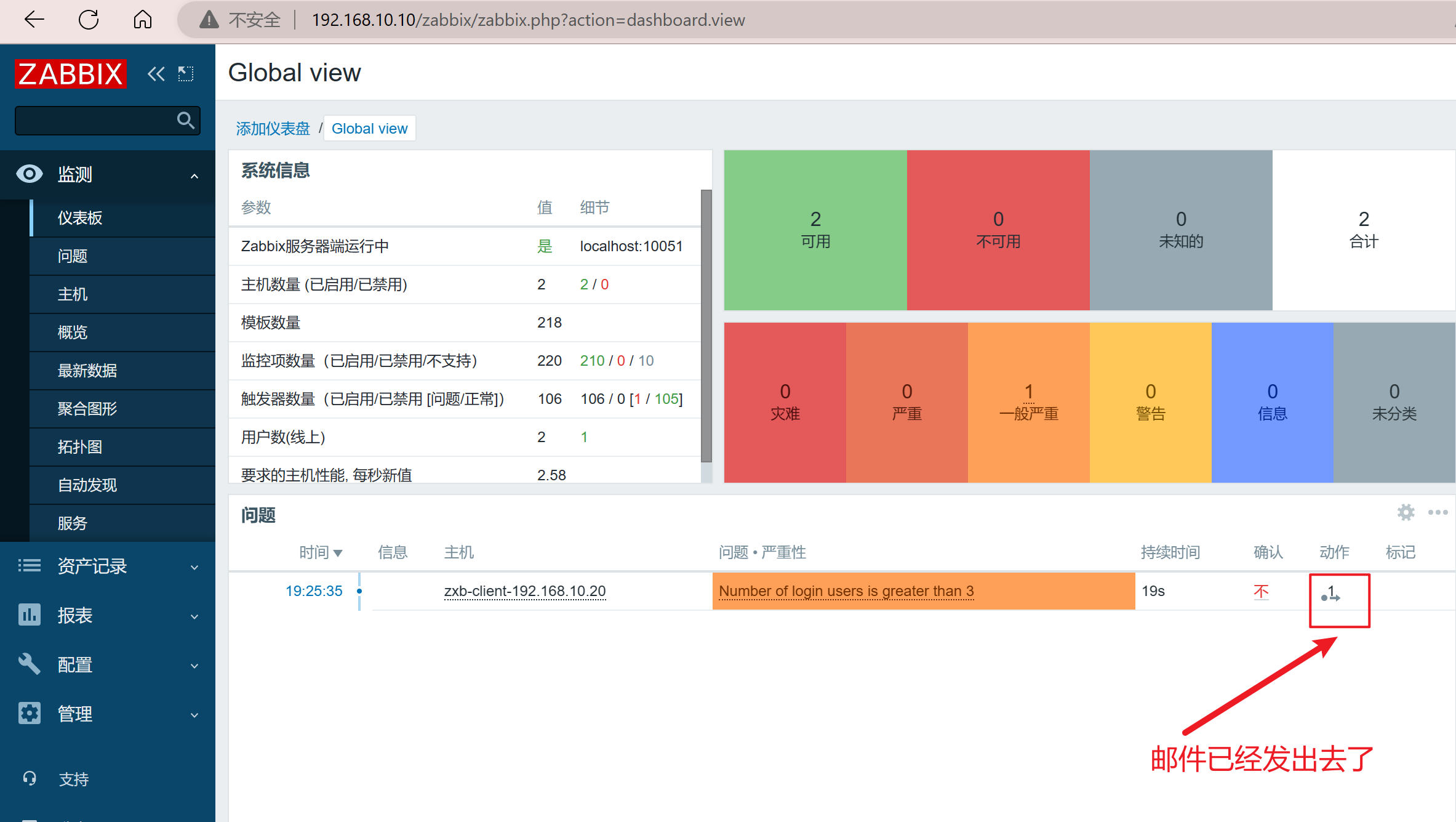Screen dimensions: 1456x822
Task: Click 未分类 severity tile
Action: click(1394, 402)
